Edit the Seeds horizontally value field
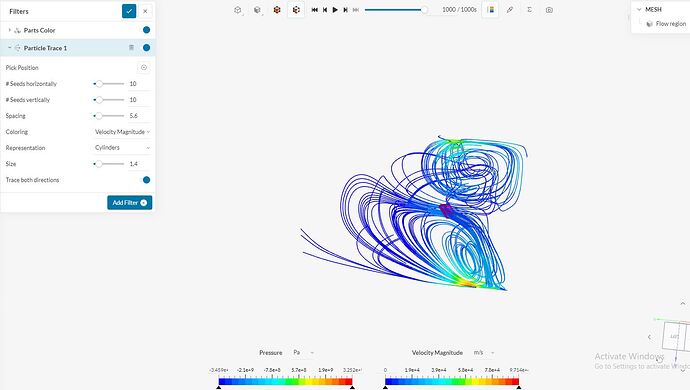 pyautogui.click(x=139, y=84)
